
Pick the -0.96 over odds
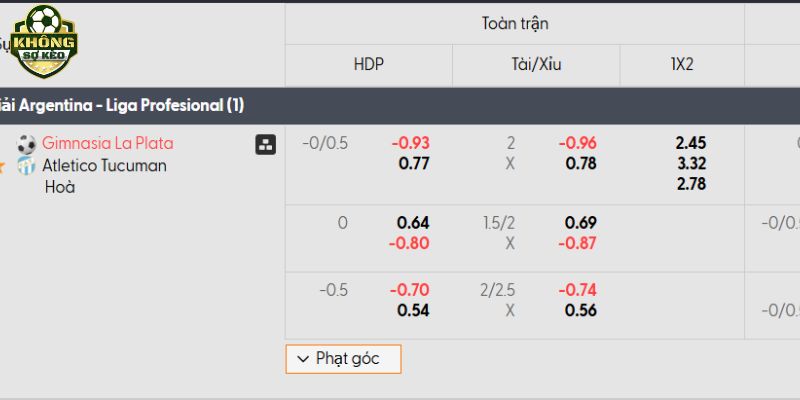pos(578,143)
